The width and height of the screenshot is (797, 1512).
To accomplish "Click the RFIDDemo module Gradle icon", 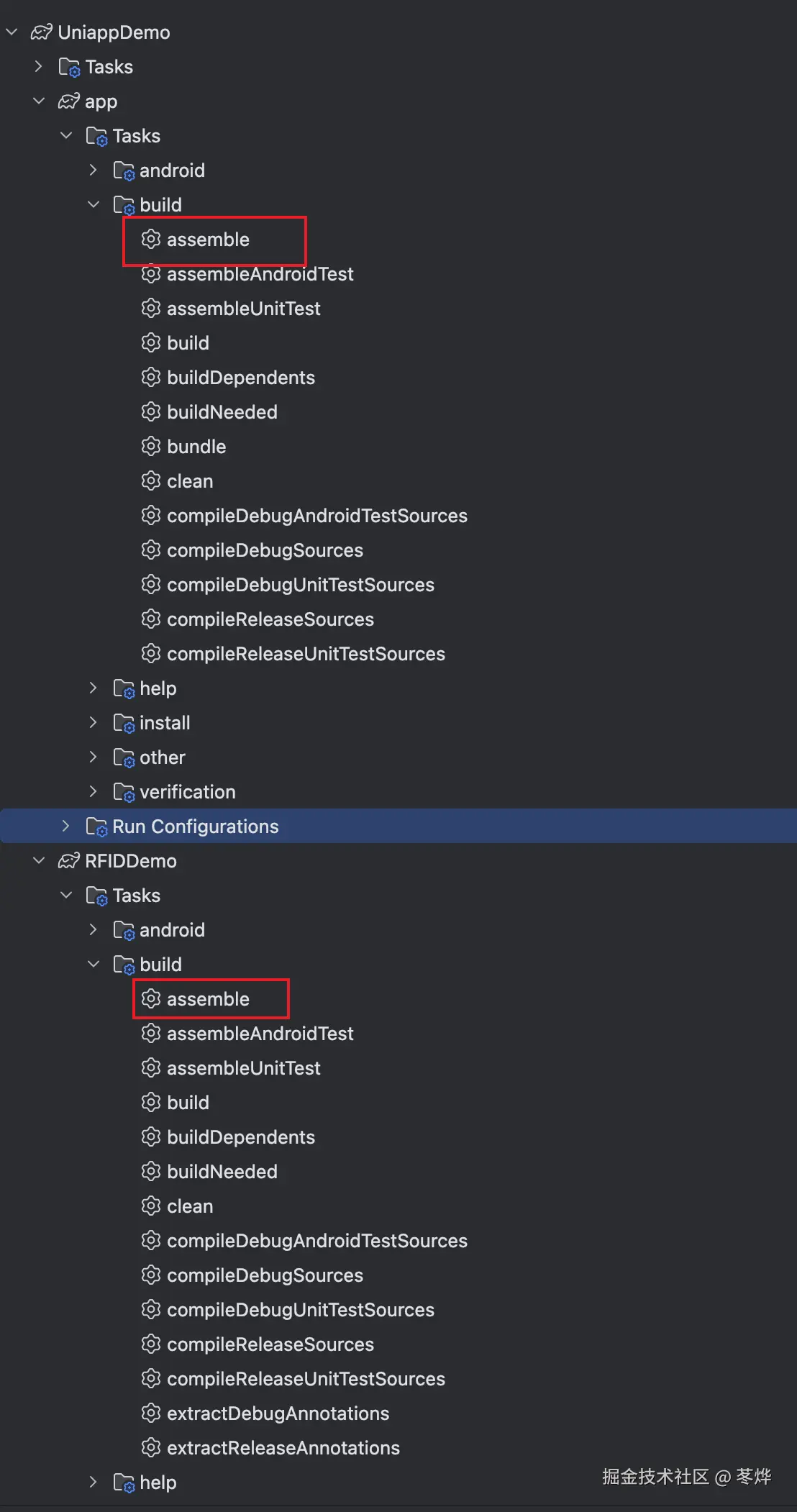I will (68, 861).
